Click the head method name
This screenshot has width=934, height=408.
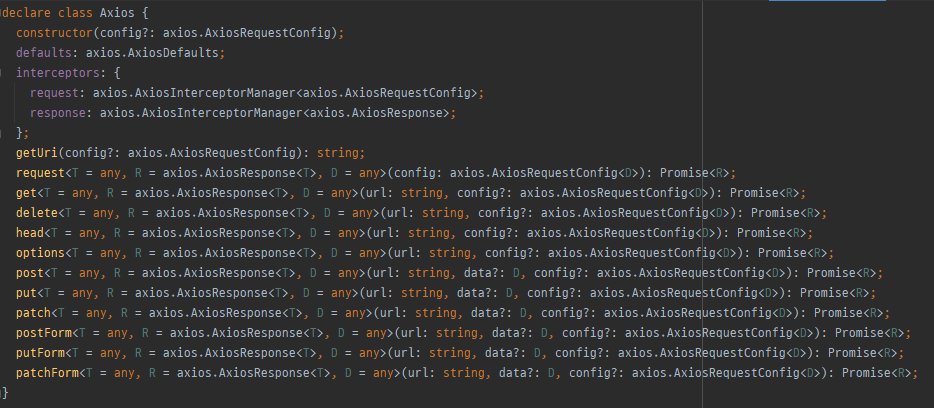pos(30,232)
